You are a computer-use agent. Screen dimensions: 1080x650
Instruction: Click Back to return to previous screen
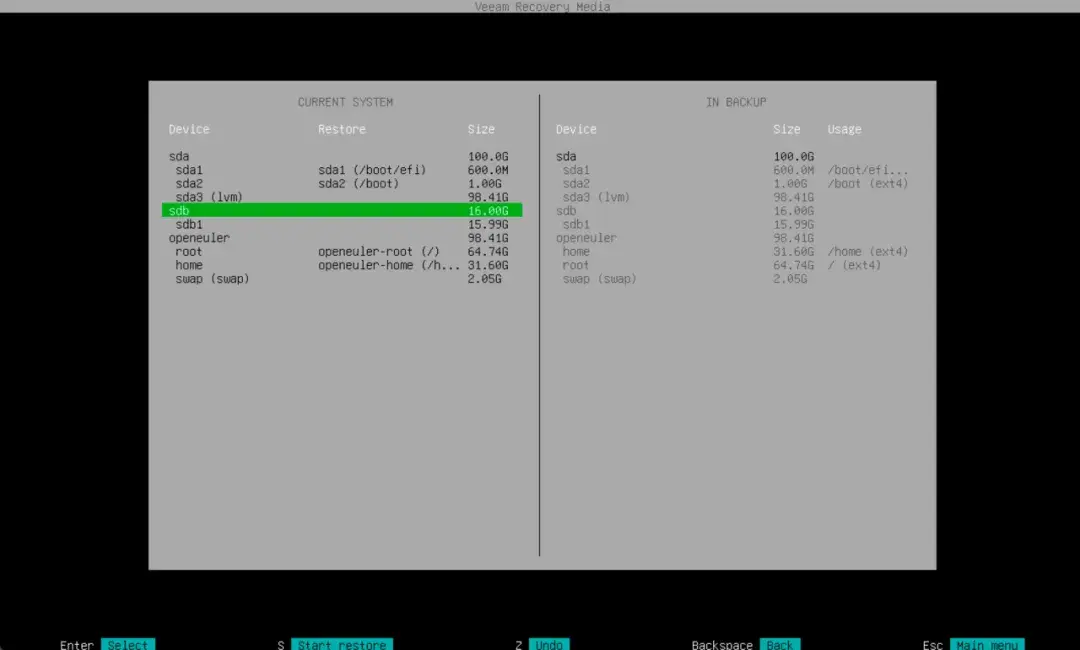pyautogui.click(x=780, y=644)
